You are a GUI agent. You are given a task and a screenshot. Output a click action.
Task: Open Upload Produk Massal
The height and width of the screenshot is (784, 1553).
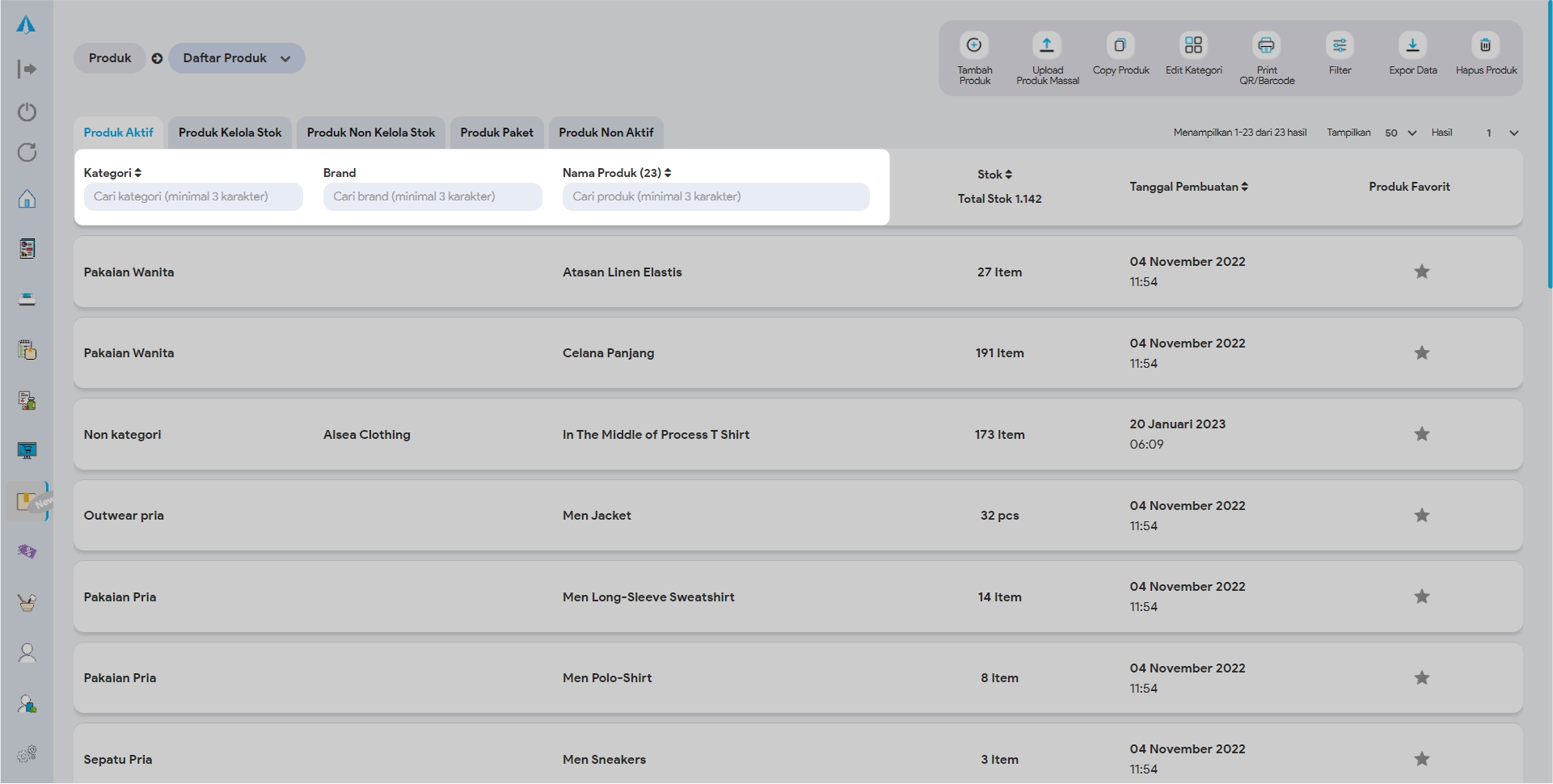[x=1047, y=45]
